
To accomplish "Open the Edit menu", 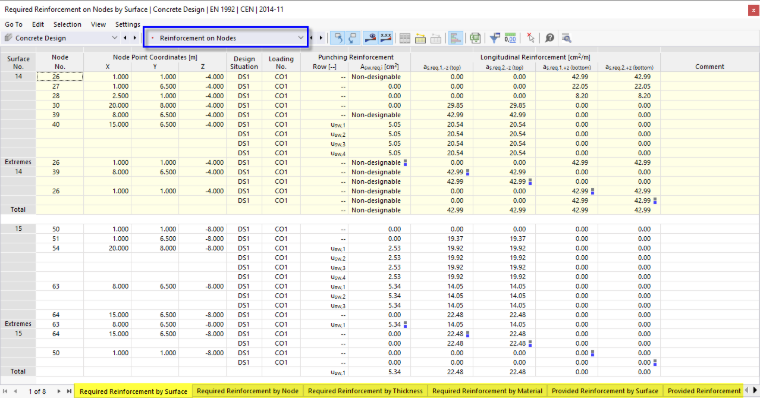I will tap(38, 24).
